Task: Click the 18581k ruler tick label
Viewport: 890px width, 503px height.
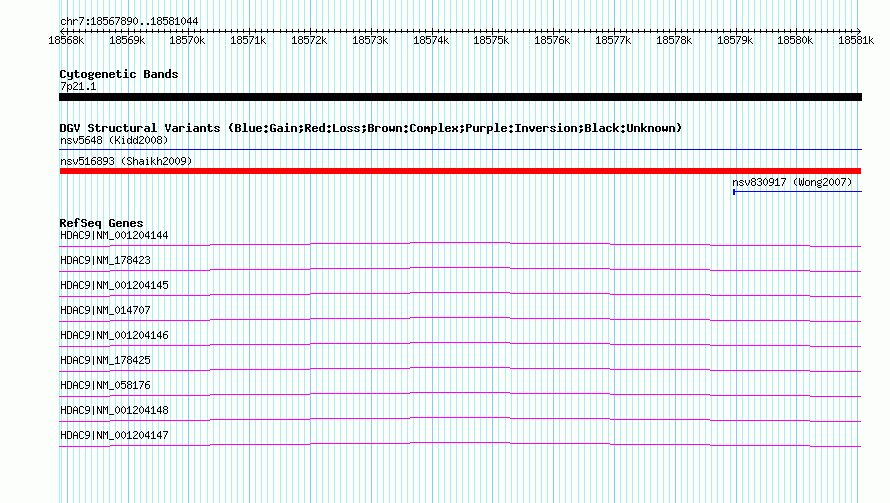Action: pyautogui.click(x=857, y=40)
